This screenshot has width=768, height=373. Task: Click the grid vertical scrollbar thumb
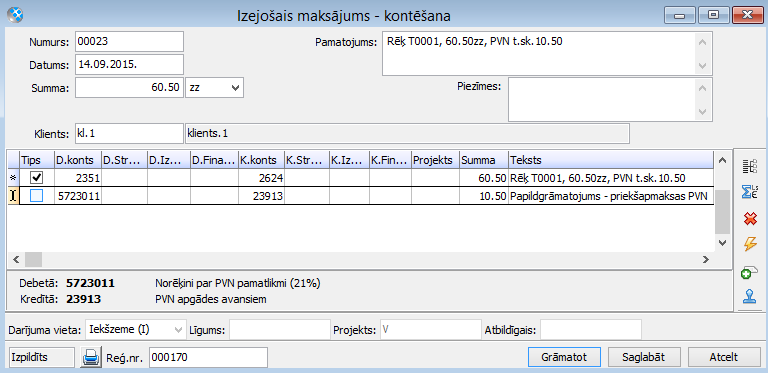pos(722,212)
